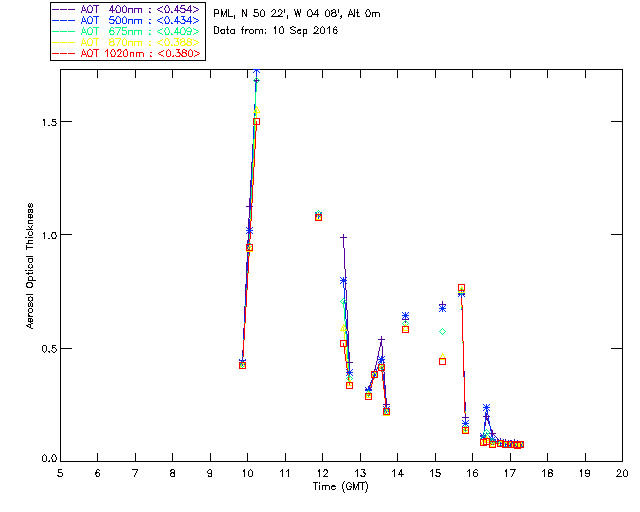Screen dimensions: 640x512
Task: Click the 'Data from: 10 Sep 2016' text
Action: [x=276, y=31]
